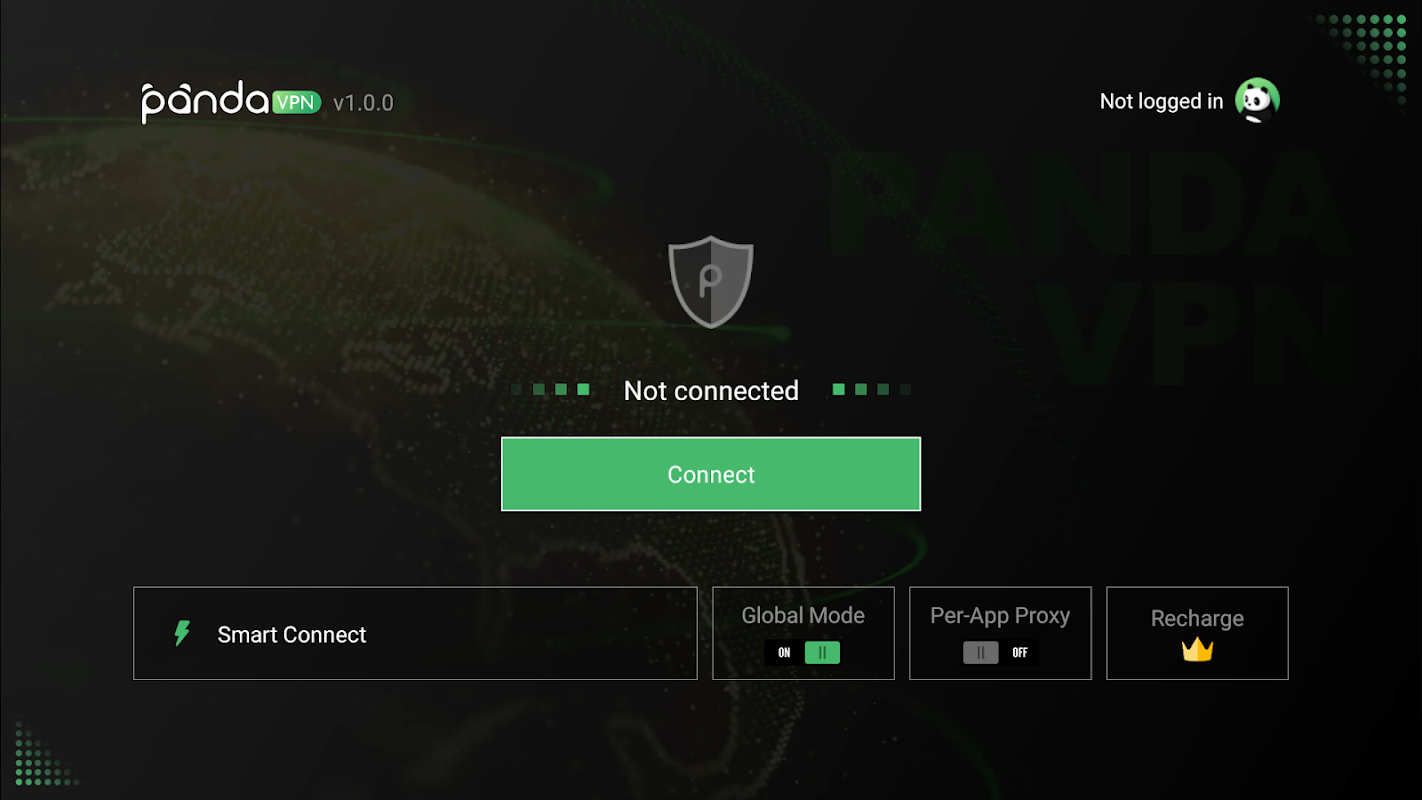Click the Not logged in text
Viewport: 1422px width, 800px height.
click(x=1161, y=101)
